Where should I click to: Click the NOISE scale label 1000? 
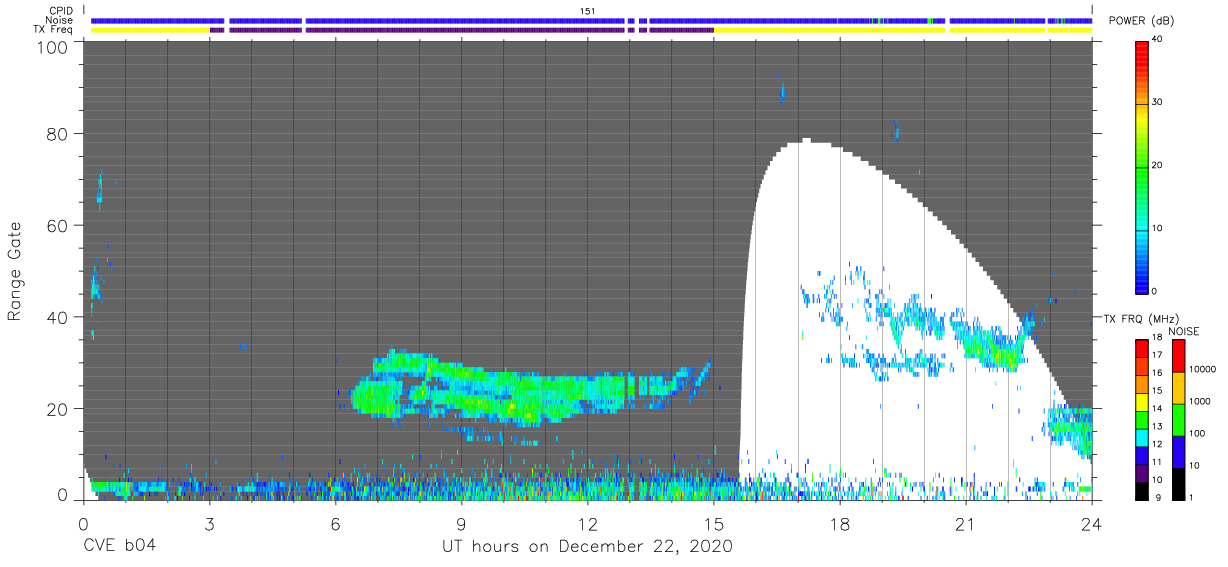pyautogui.click(x=1199, y=402)
